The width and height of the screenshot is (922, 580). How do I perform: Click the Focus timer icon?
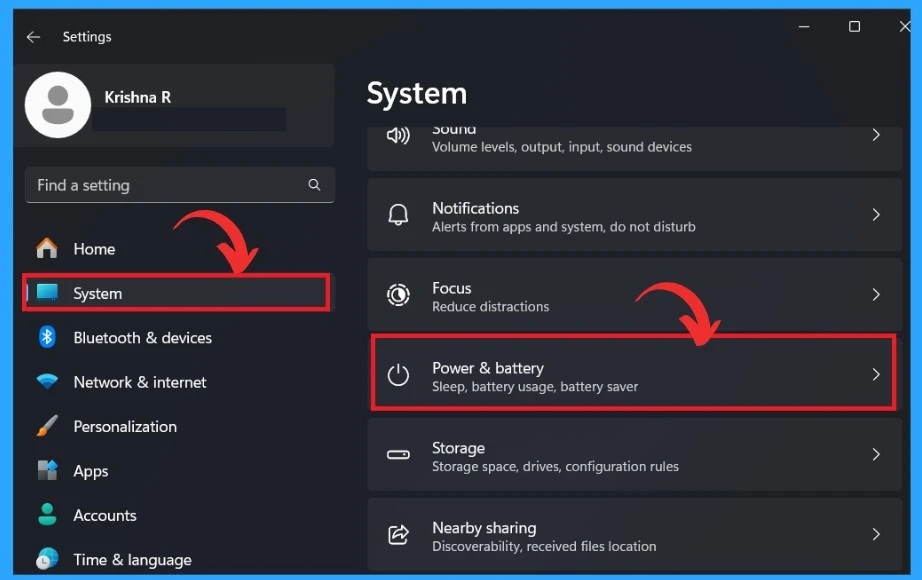tap(398, 295)
